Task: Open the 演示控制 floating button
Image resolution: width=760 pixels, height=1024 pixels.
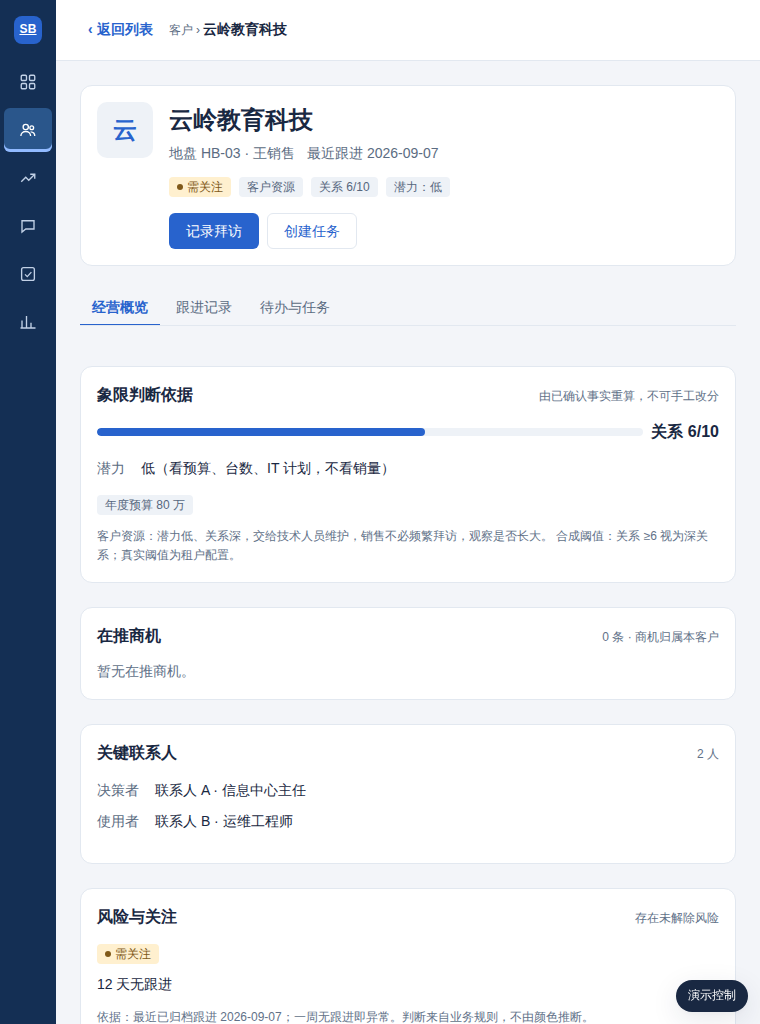Action: pos(712,995)
